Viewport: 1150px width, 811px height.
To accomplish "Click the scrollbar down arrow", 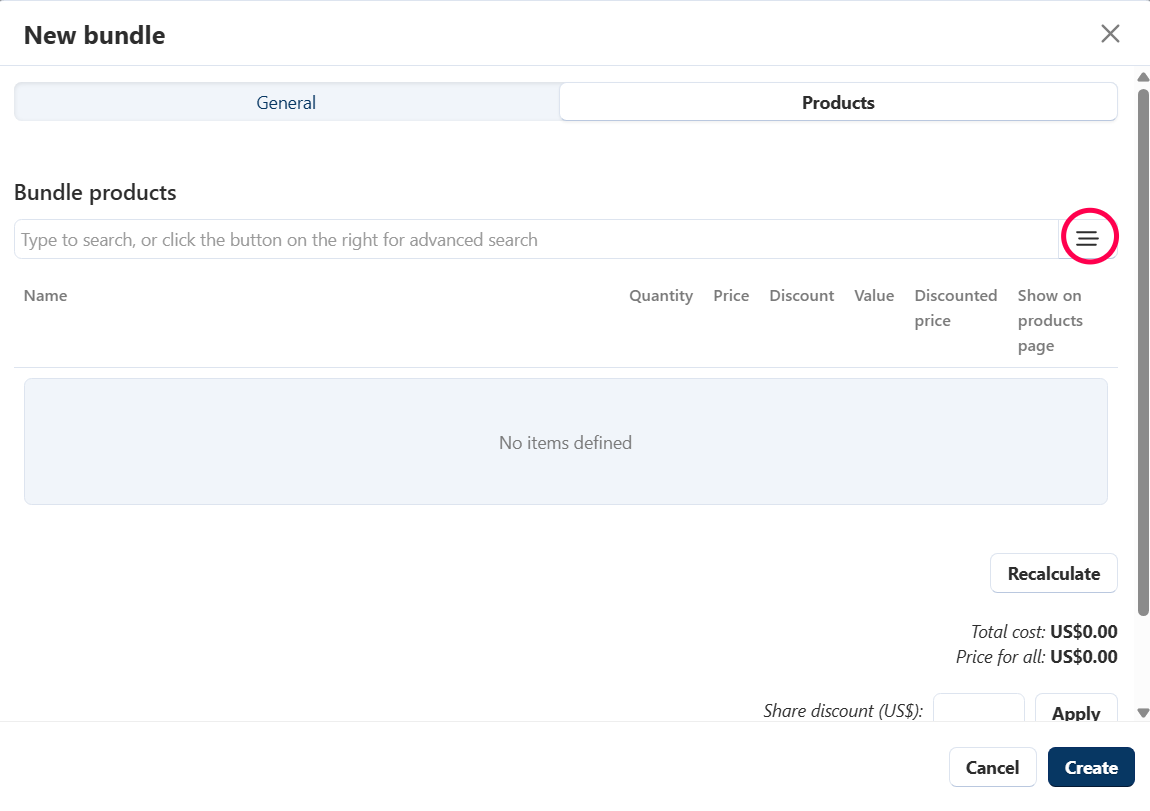I will pos(1143,713).
